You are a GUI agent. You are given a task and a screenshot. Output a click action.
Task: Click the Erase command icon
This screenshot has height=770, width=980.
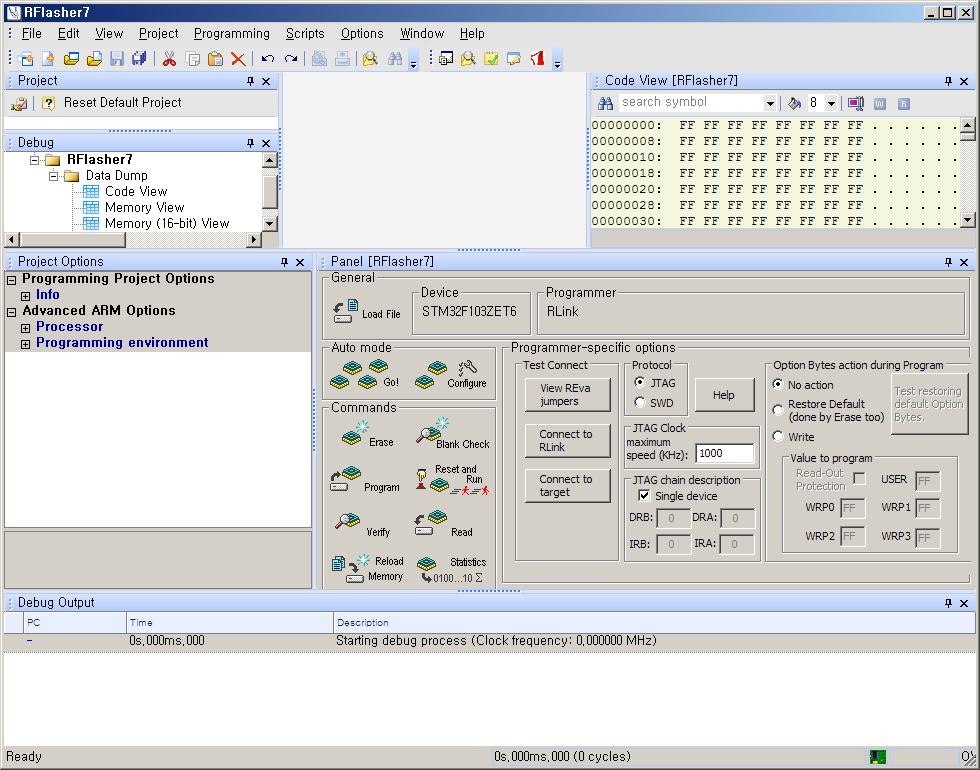(x=355, y=433)
